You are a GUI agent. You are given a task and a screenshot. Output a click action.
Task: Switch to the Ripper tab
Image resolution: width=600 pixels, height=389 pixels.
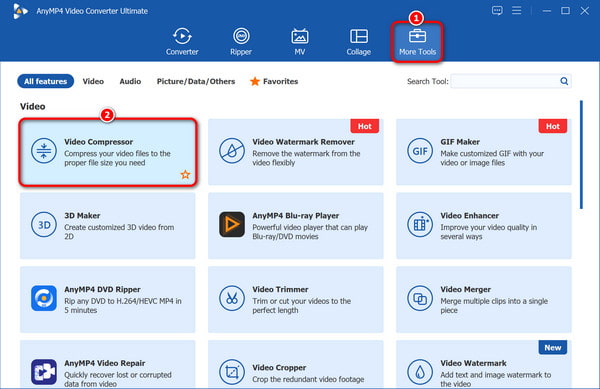click(x=241, y=42)
